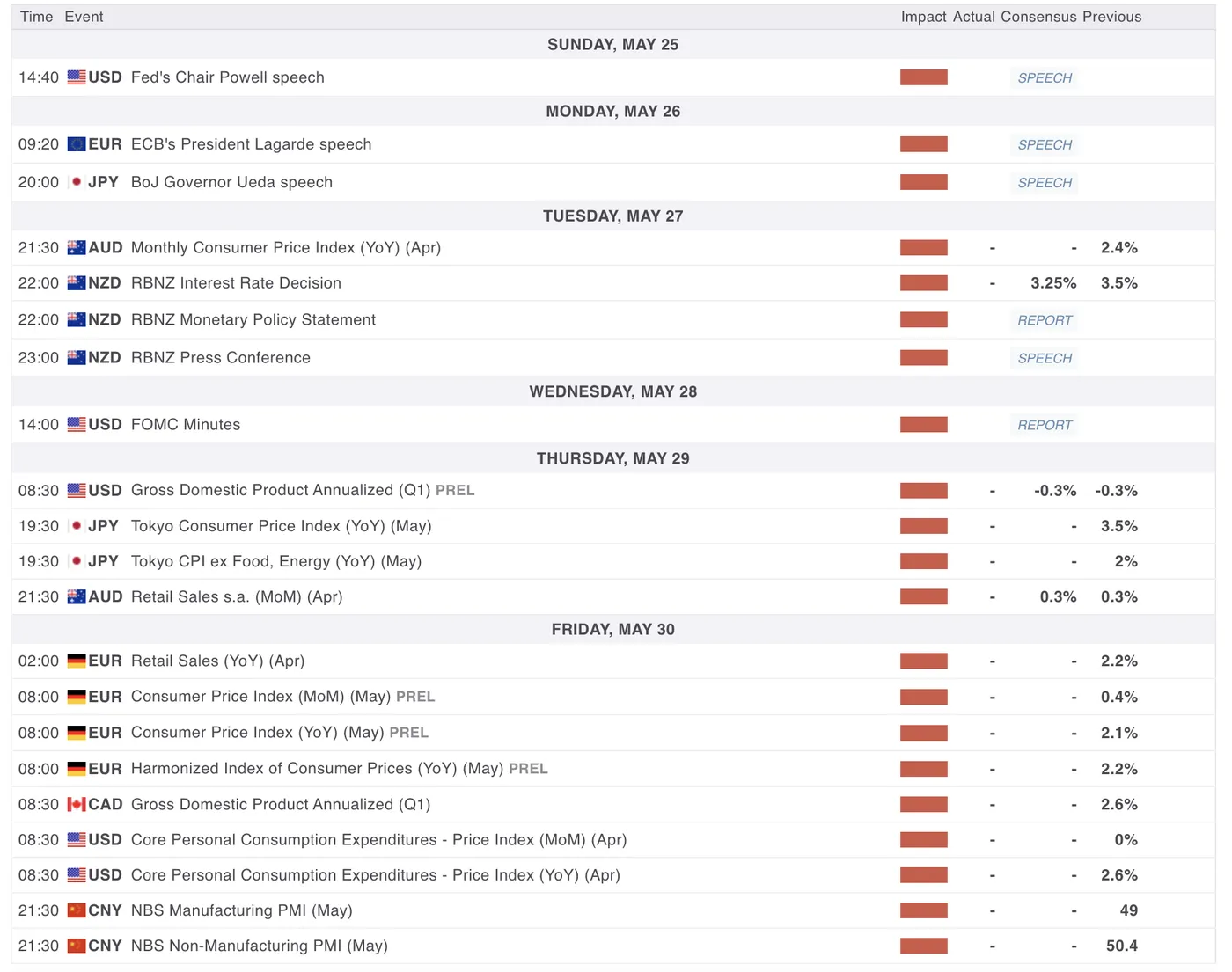Viewport: 1232px width, 972px height.
Task: Select Tokyo Consumer Price Index (YoY) (May) event
Action: 282,526
